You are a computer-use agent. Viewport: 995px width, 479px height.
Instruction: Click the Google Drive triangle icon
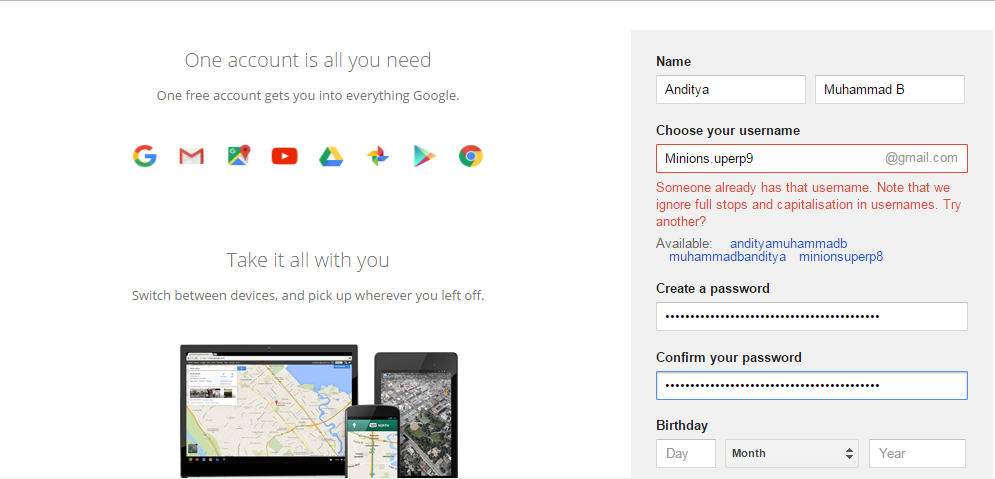[x=331, y=156]
